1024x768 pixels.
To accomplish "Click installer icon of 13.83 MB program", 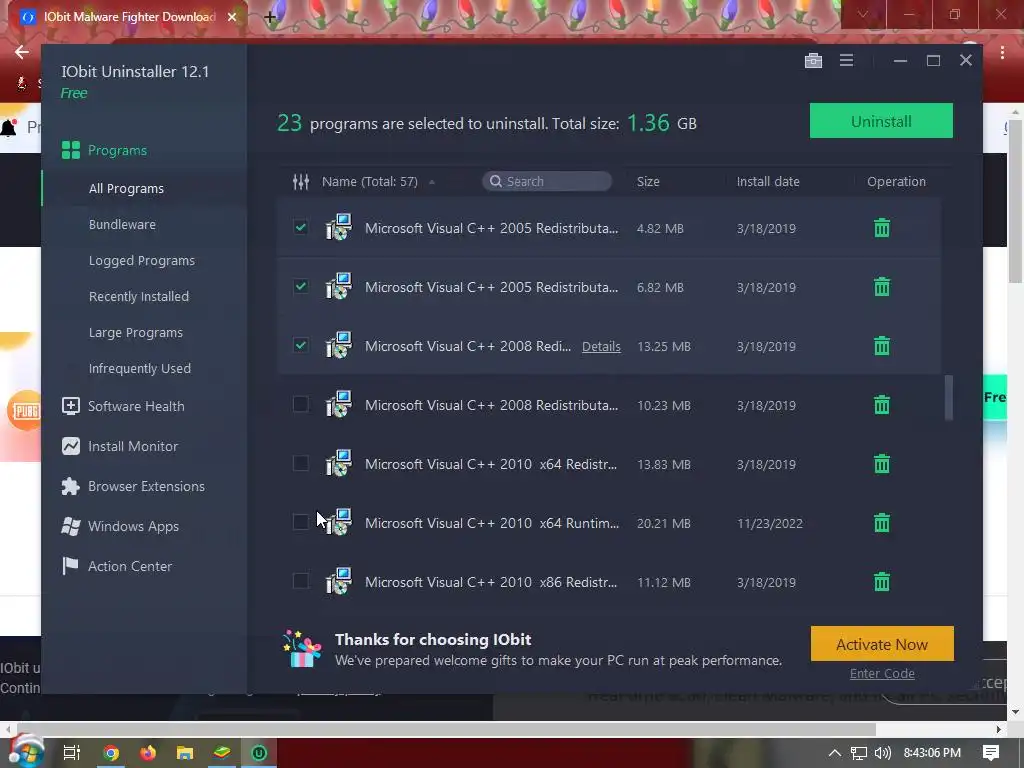I will (x=338, y=463).
